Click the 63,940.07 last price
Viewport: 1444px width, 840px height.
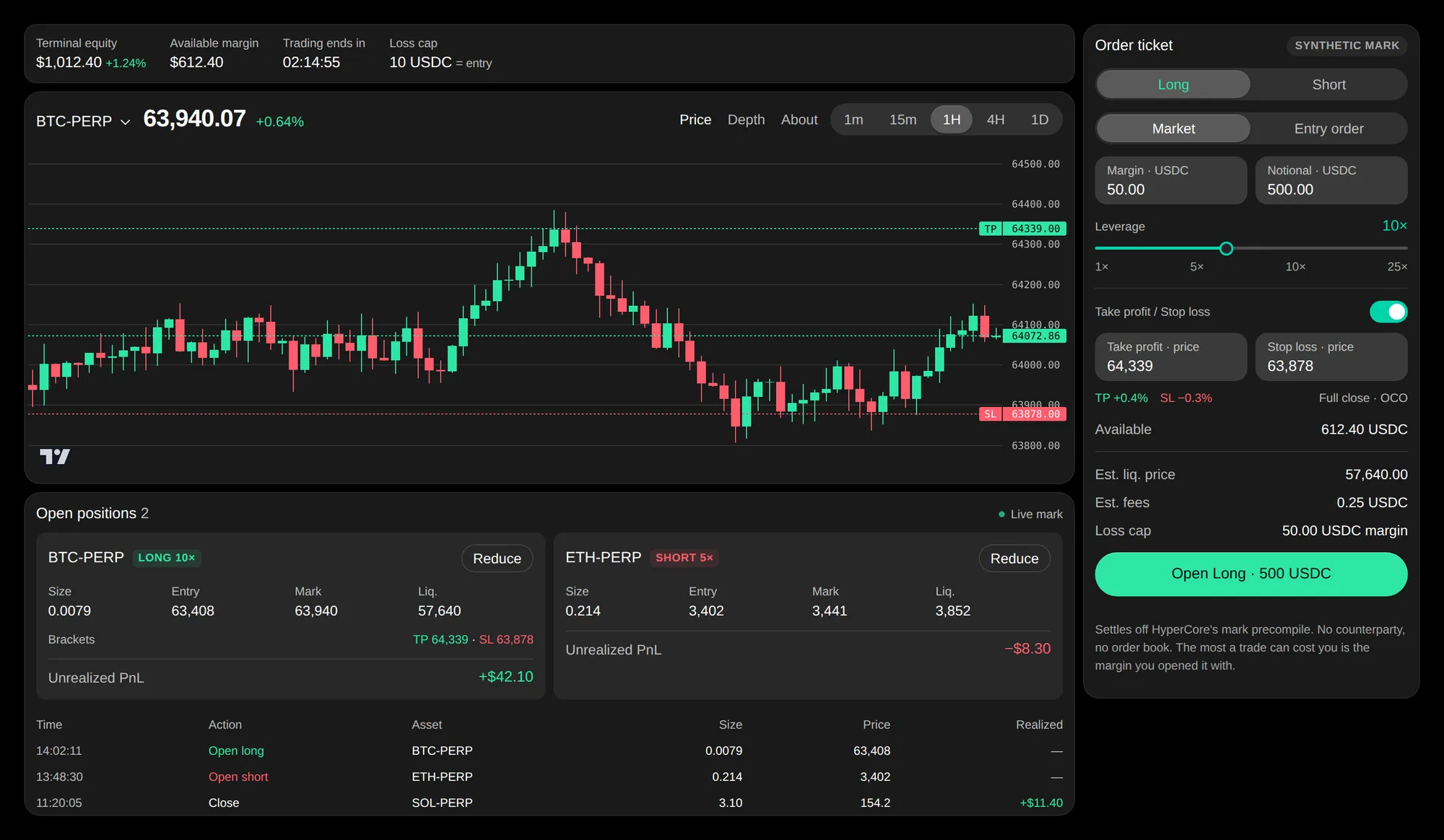pos(194,119)
